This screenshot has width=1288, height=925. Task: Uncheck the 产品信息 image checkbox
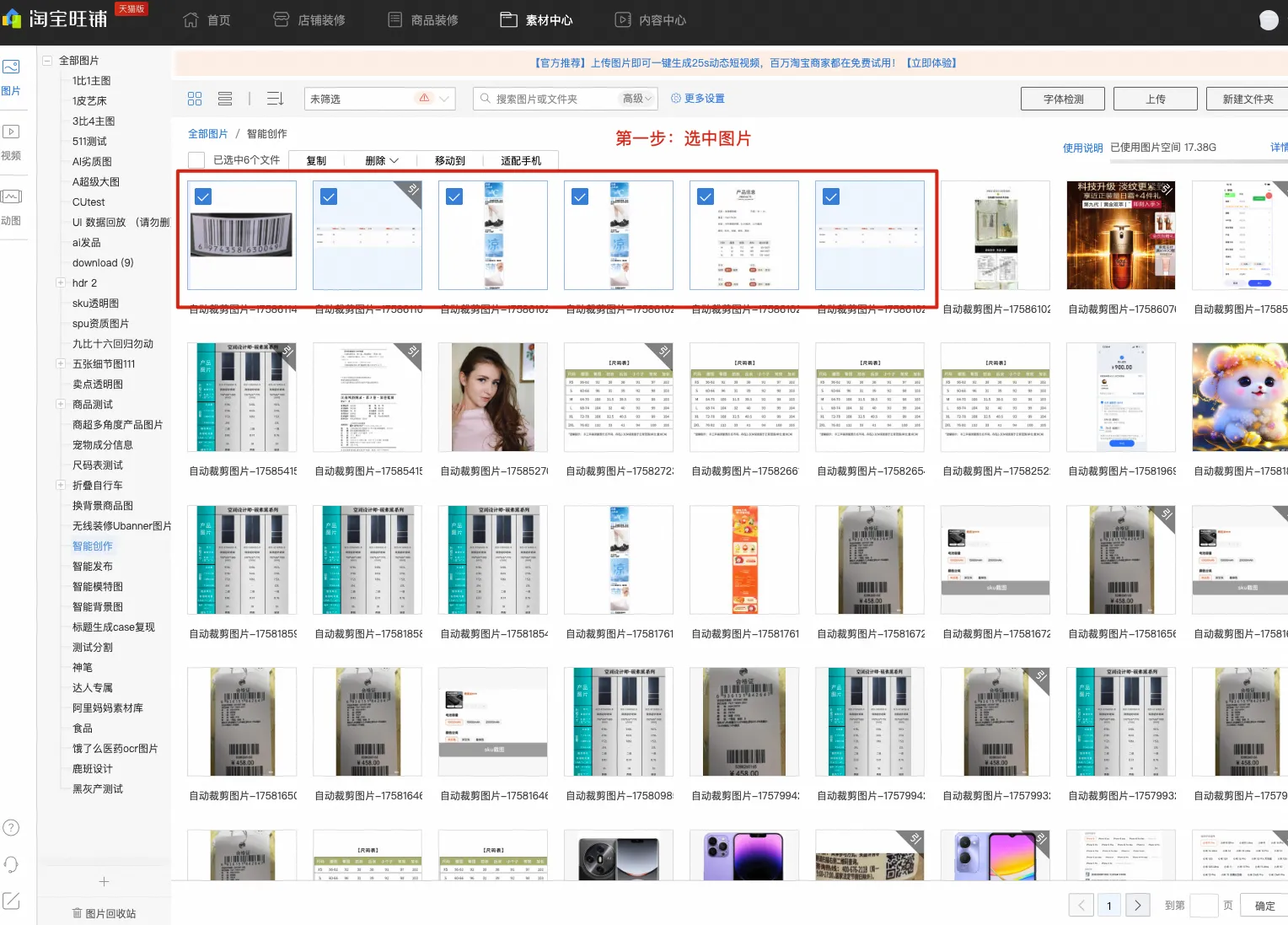coord(706,196)
